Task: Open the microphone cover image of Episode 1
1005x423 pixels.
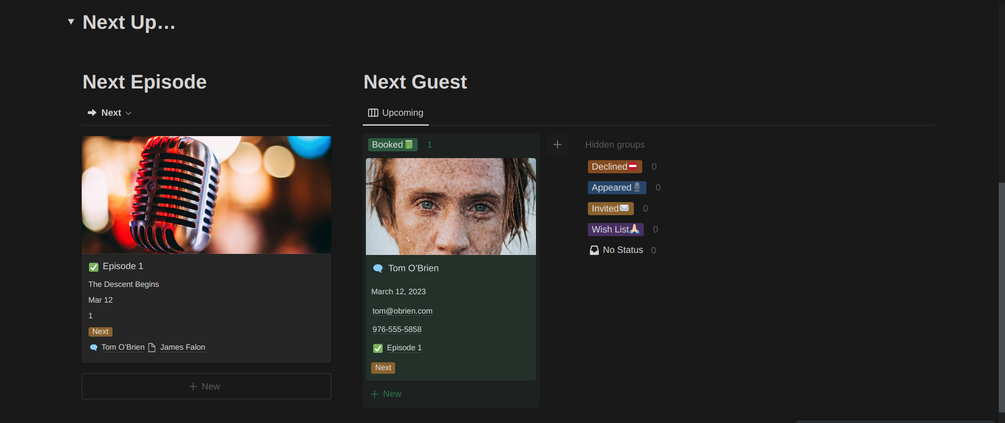Action: 206,195
